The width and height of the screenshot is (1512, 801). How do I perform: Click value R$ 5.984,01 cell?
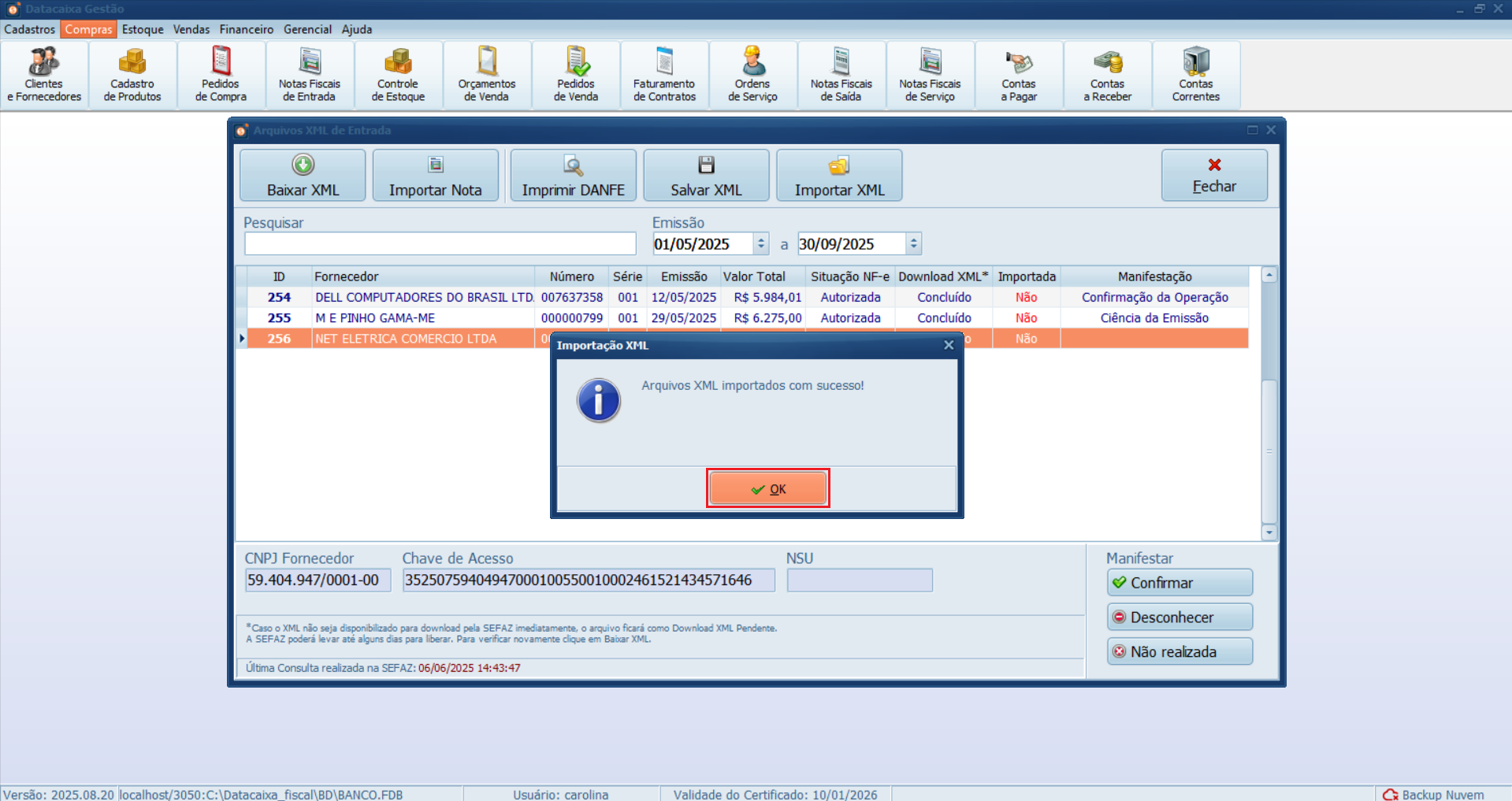(763, 298)
